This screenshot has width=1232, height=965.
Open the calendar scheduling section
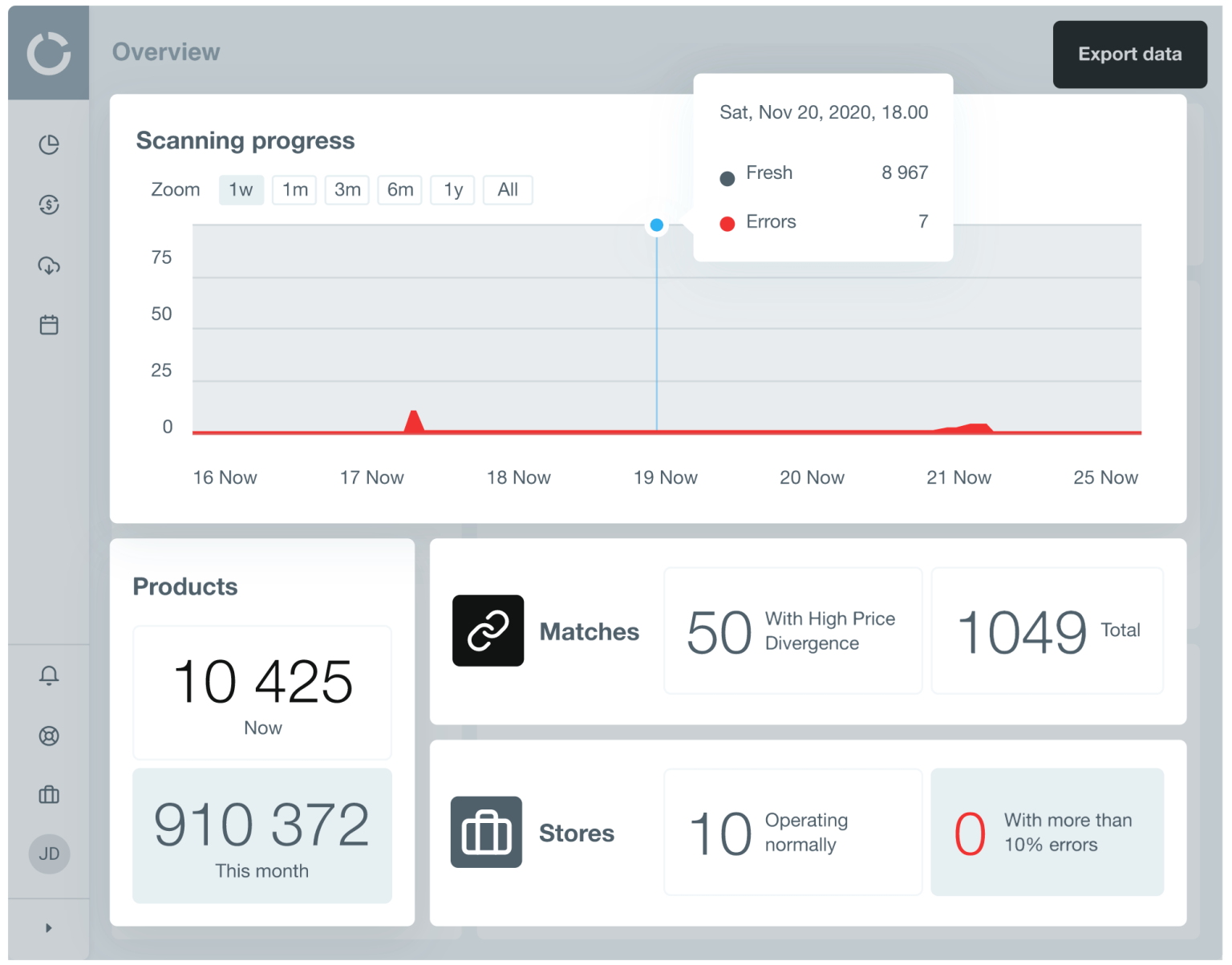[49, 324]
